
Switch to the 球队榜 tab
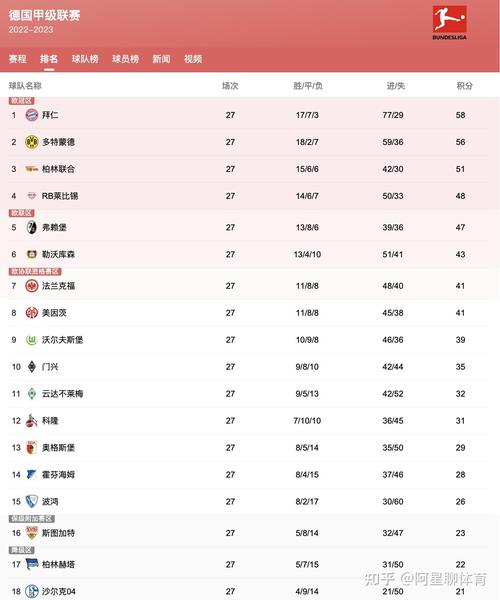point(85,59)
